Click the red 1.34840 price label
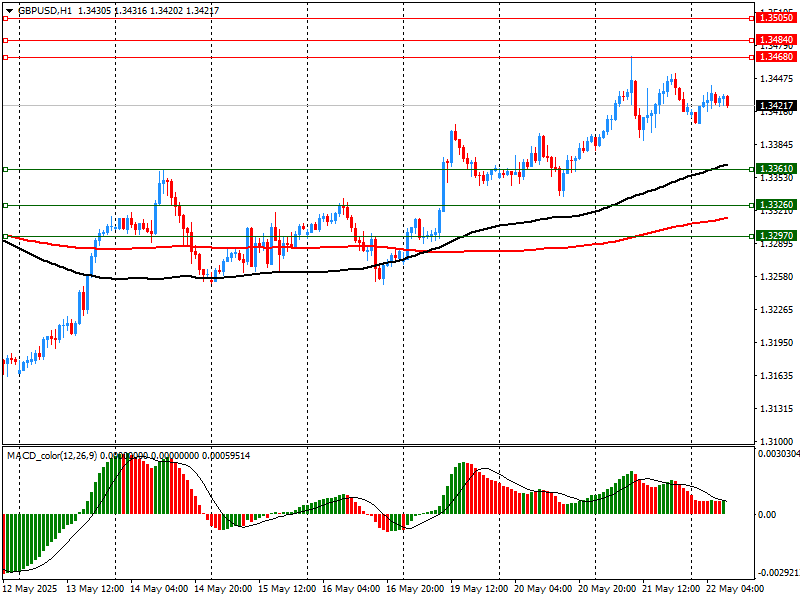Screen dimensions: 800x600 [776, 40]
